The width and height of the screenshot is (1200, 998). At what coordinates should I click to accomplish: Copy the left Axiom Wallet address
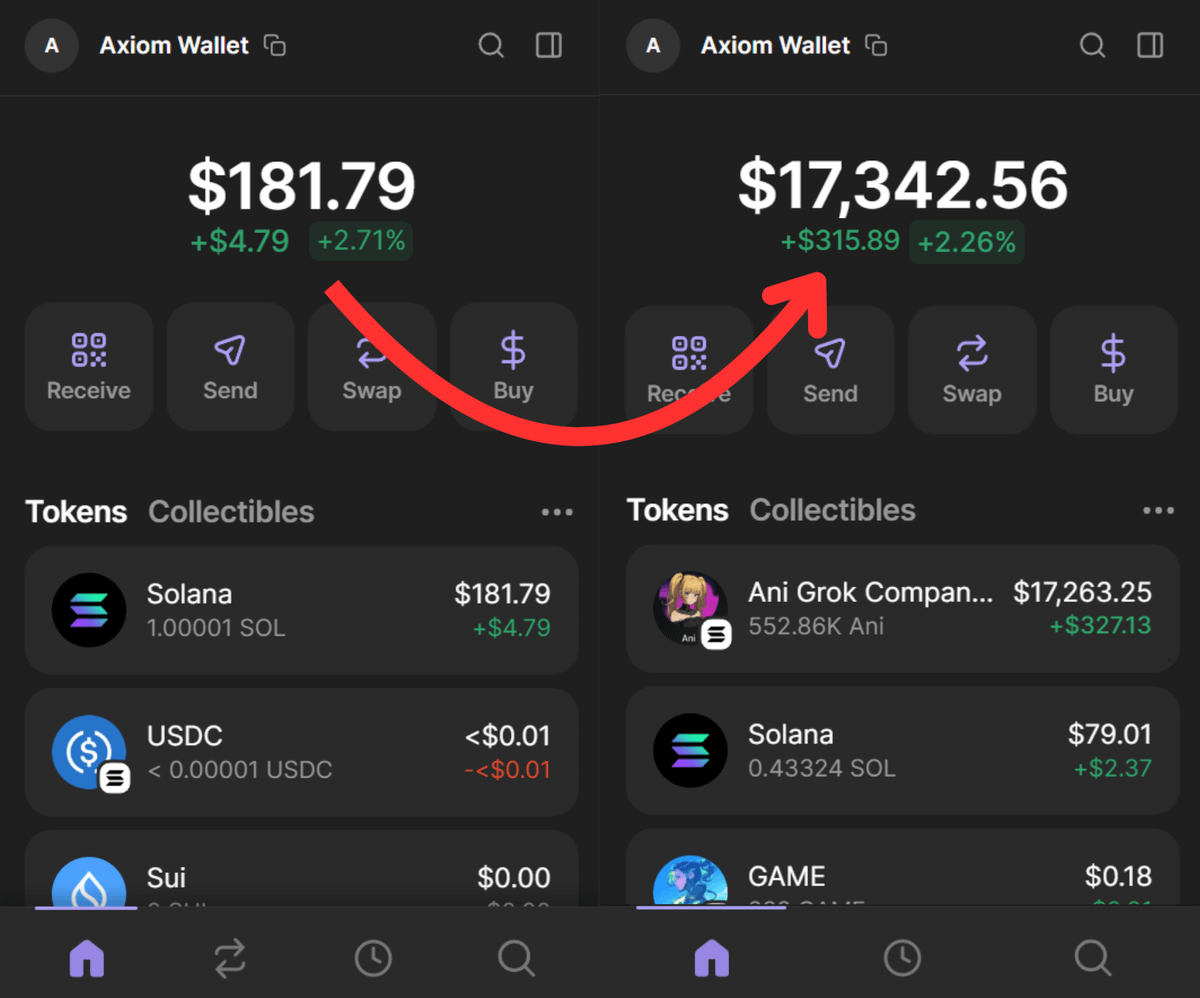pyautogui.click(x=275, y=46)
